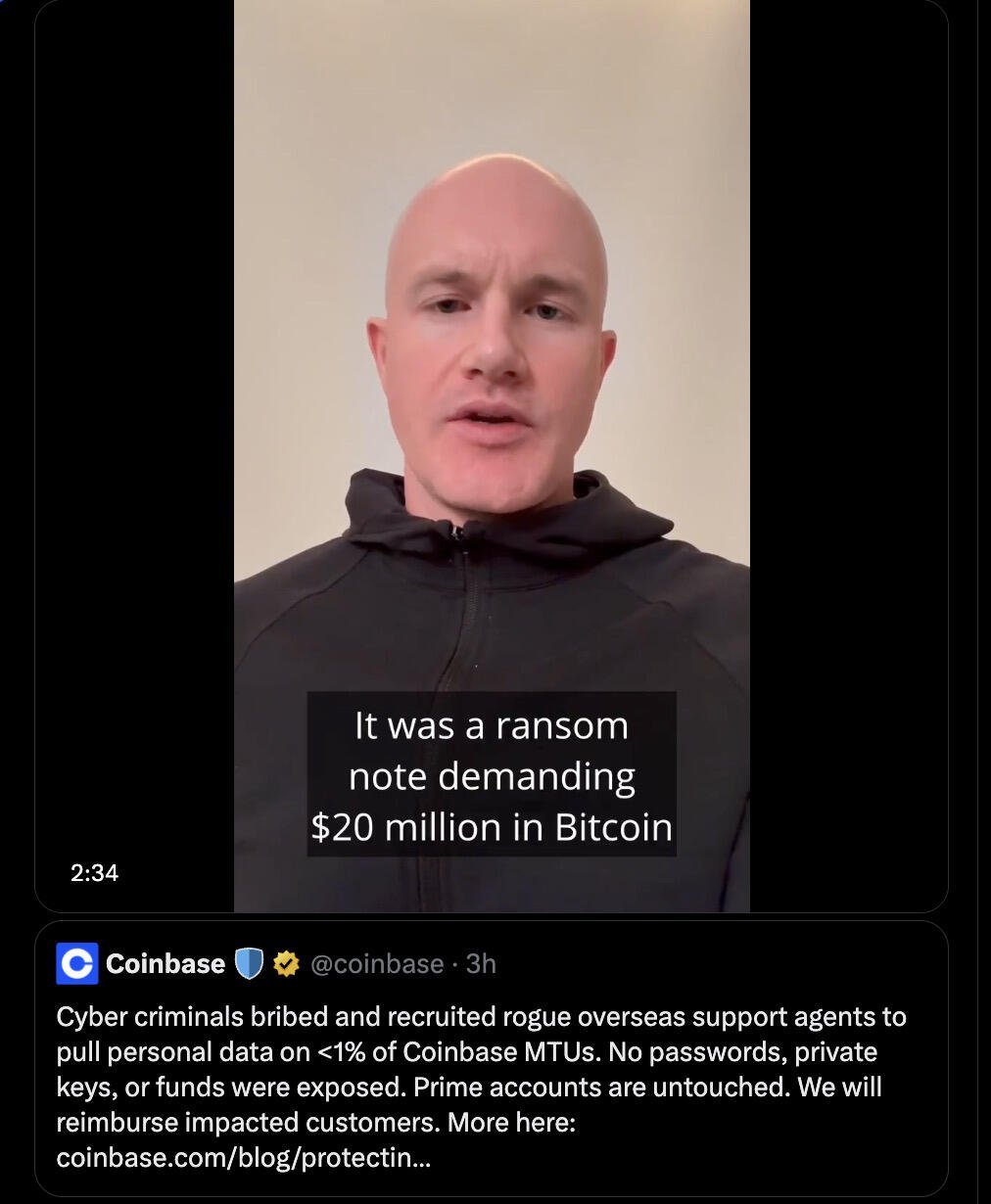This screenshot has height=1204, width=991.
Task: Open the 3h timestamp of the quoted post
Action: (x=481, y=964)
